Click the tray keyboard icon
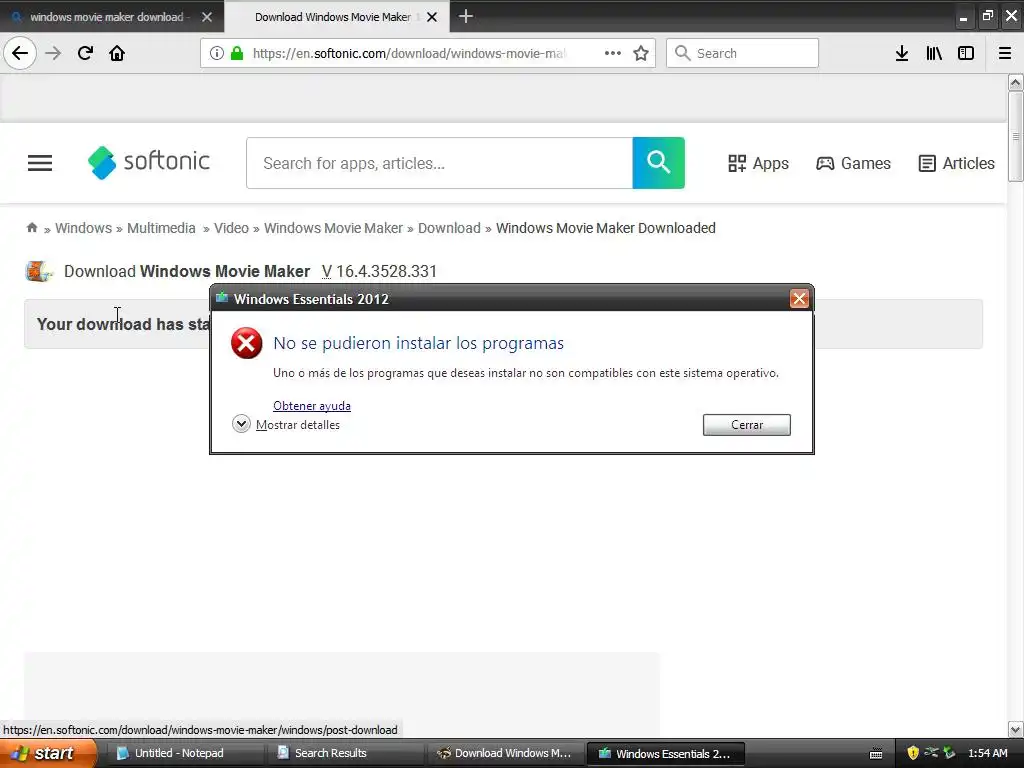 (876, 754)
